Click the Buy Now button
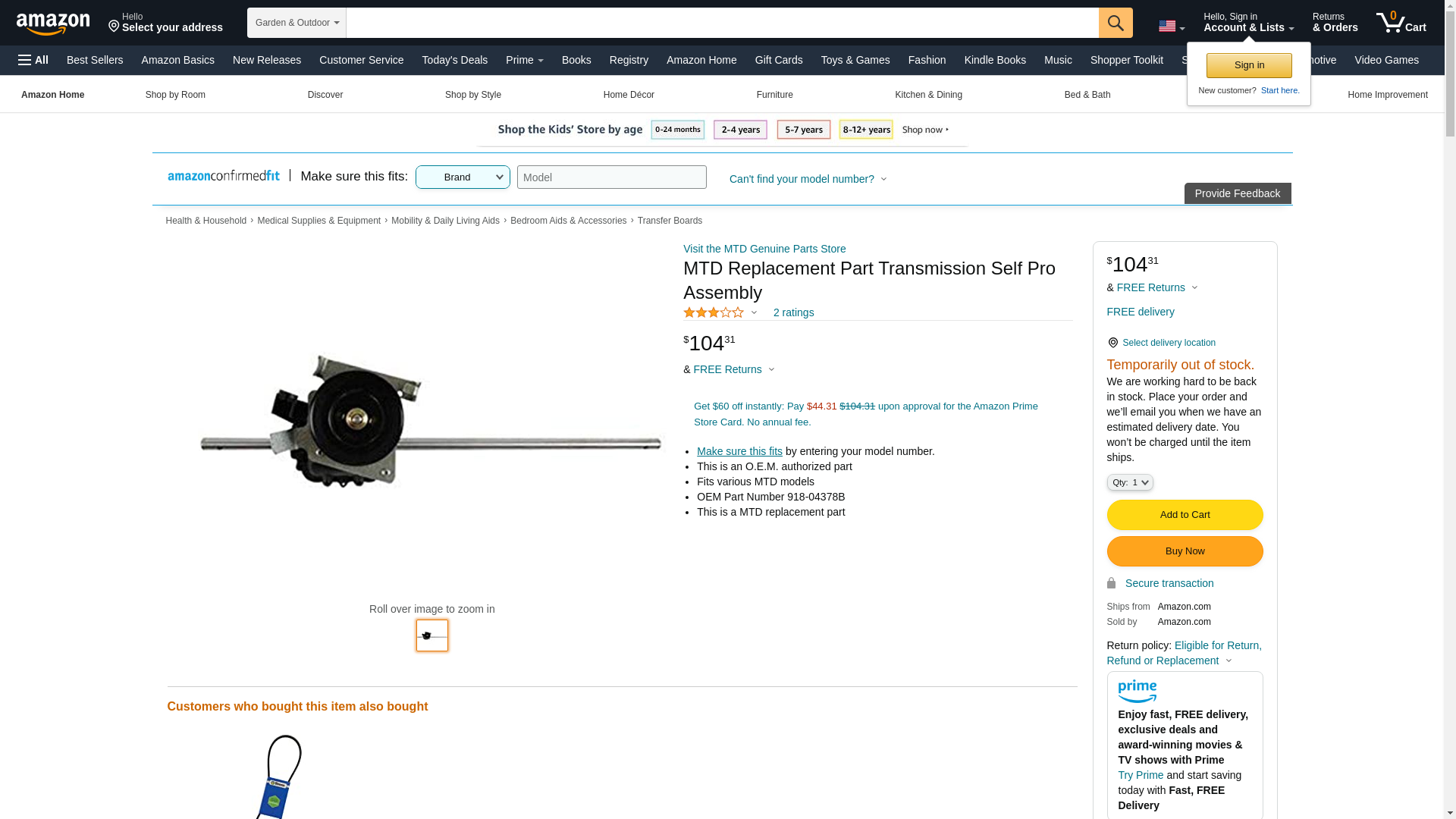This screenshot has width=1456, height=819. [1185, 551]
